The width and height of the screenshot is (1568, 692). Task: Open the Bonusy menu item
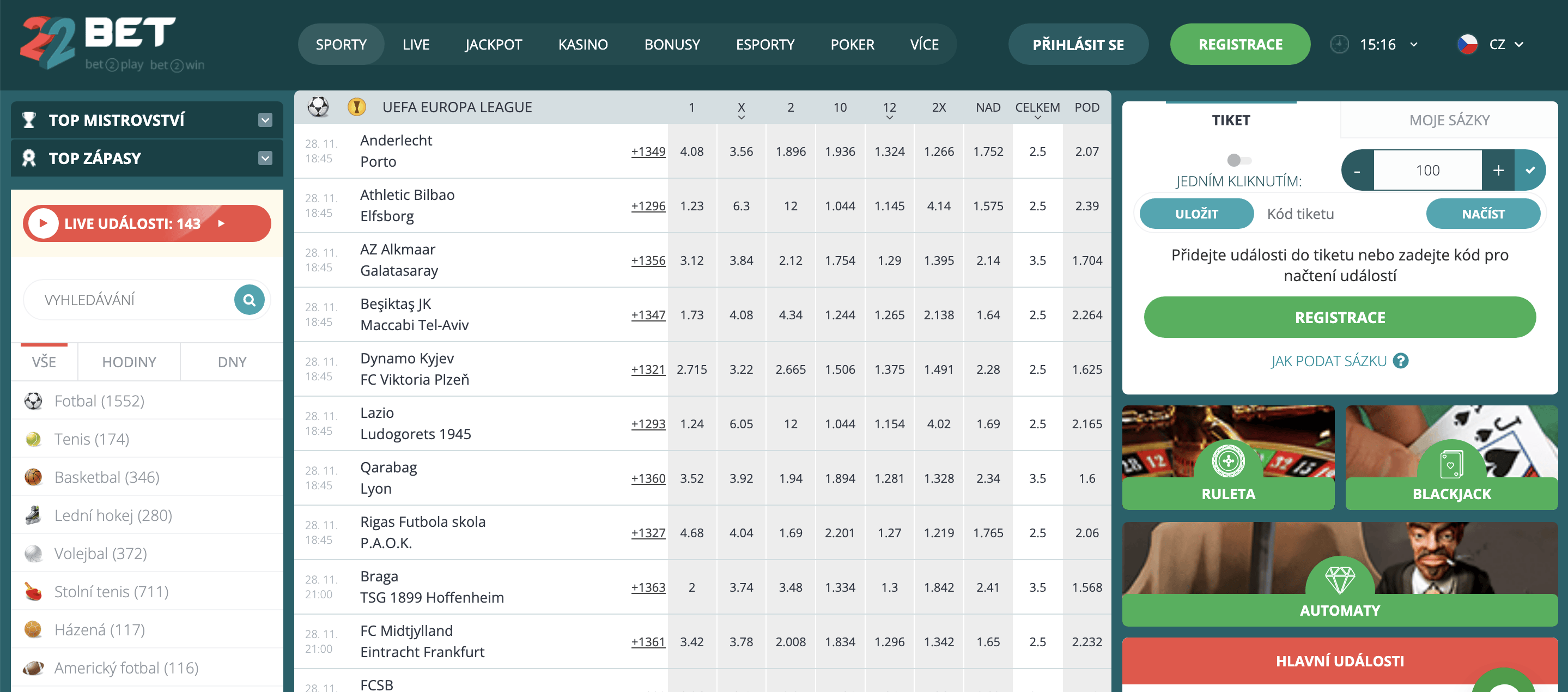pyautogui.click(x=672, y=45)
